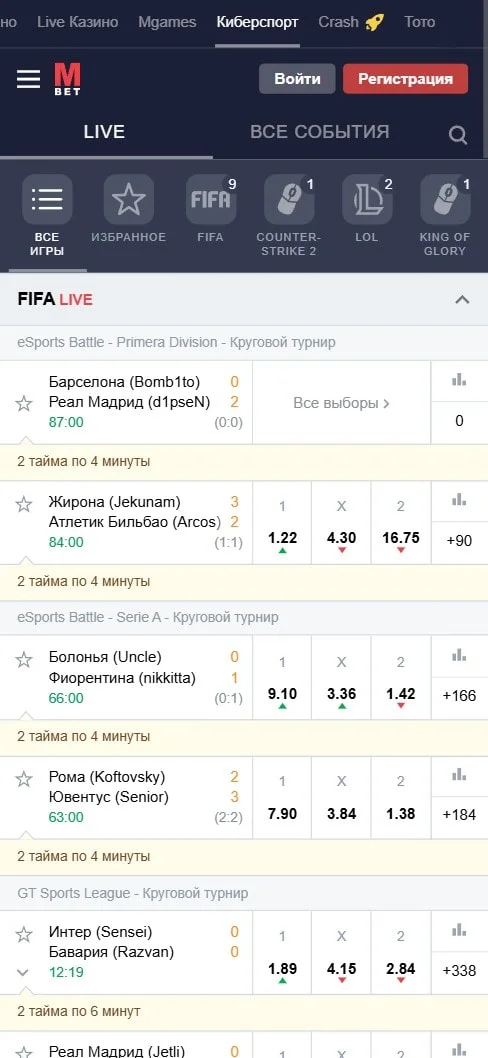Switch to the ВСЕ СОБЫТИЯ tab
Image resolution: width=488 pixels, height=1058 pixels.
(x=319, y=131)
